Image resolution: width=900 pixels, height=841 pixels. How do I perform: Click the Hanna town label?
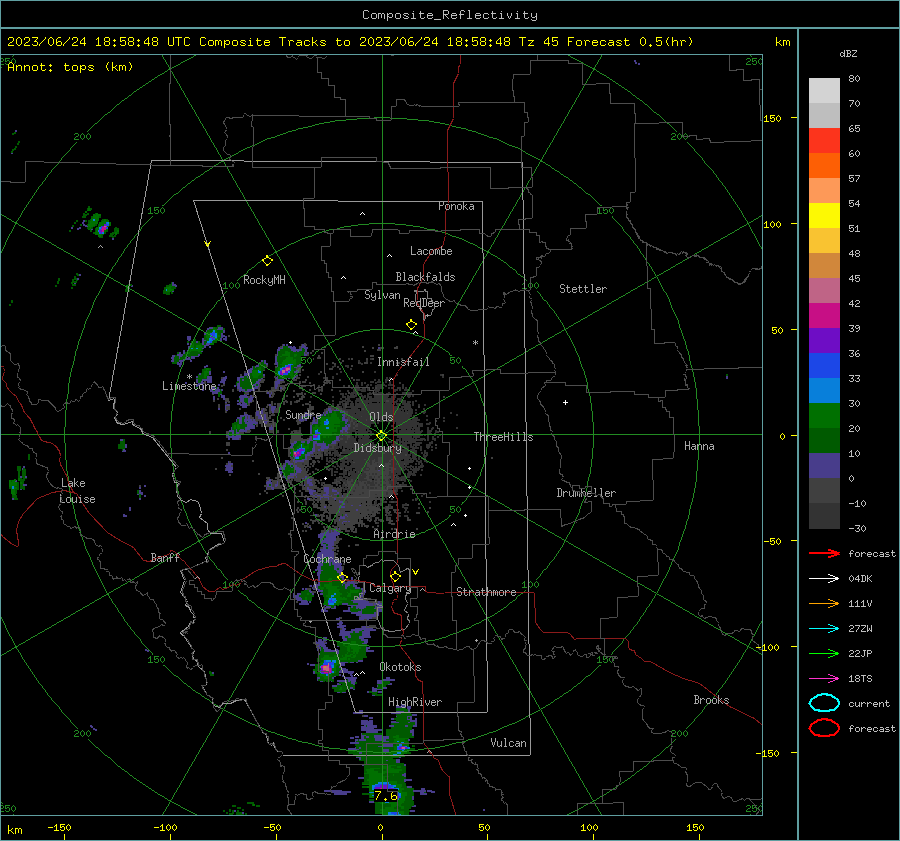(x=699, y=446)
